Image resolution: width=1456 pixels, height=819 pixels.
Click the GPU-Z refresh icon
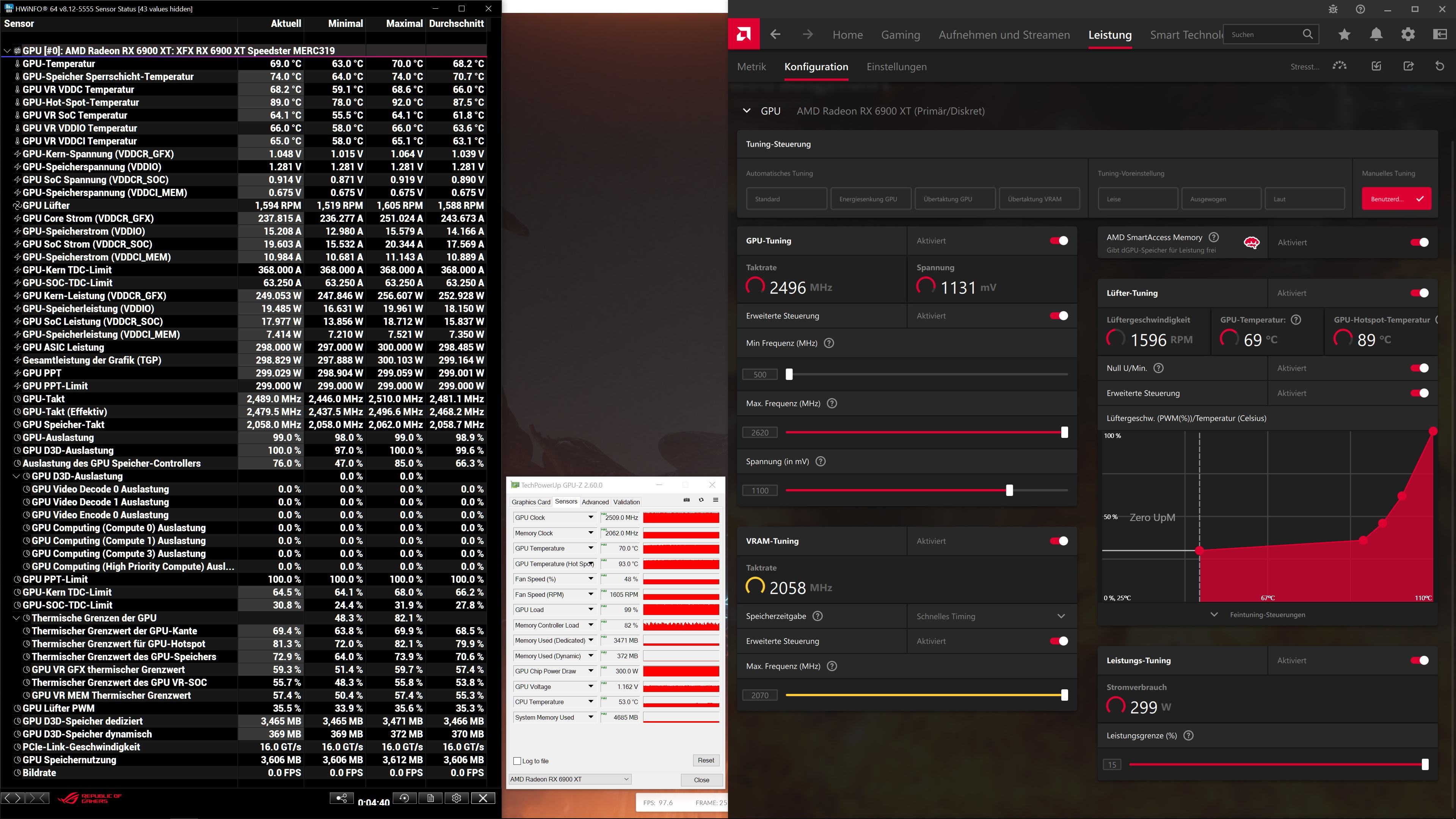point(701,500)
